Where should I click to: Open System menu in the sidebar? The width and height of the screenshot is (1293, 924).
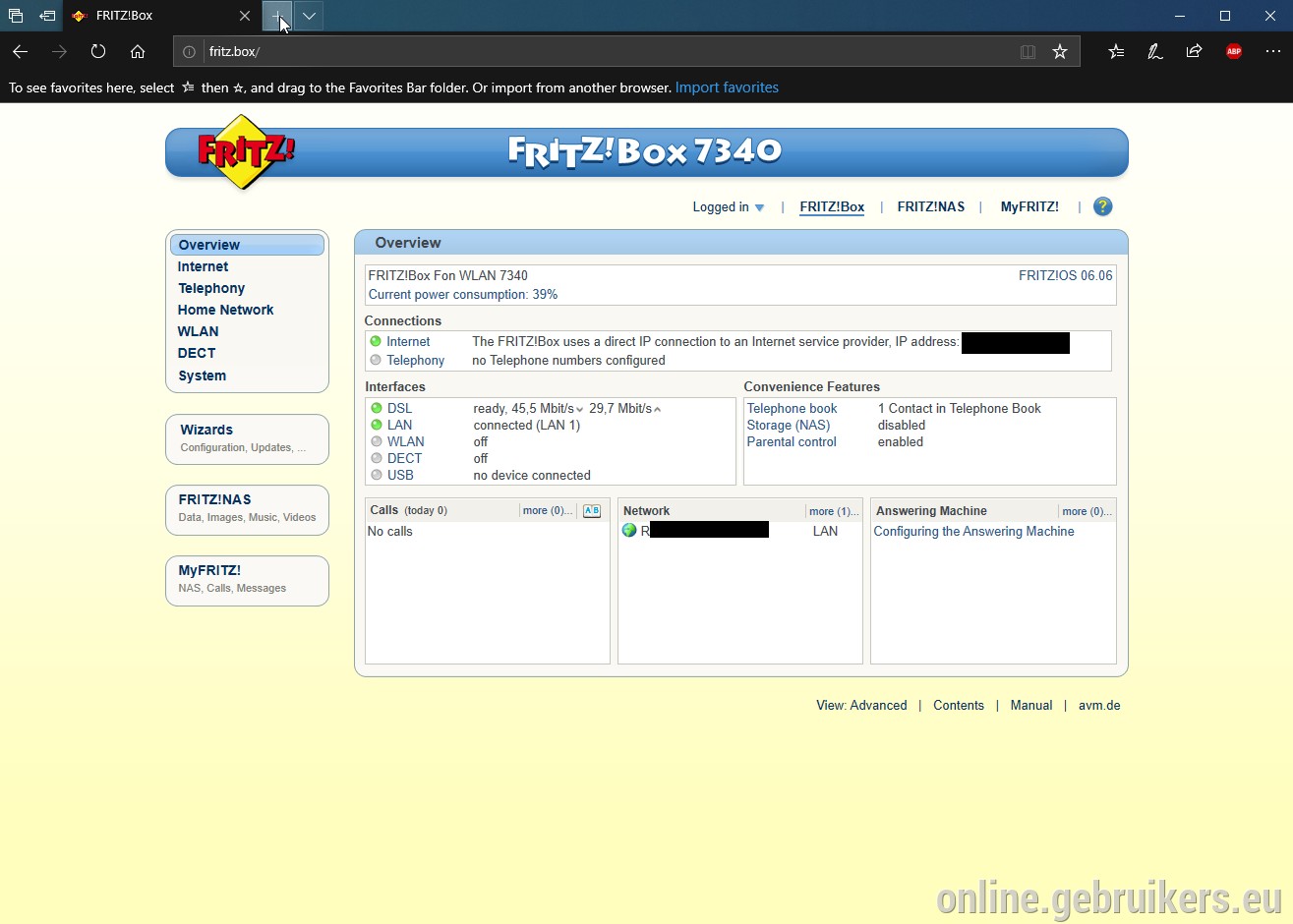pyautogui.click(x=202, y=375)
